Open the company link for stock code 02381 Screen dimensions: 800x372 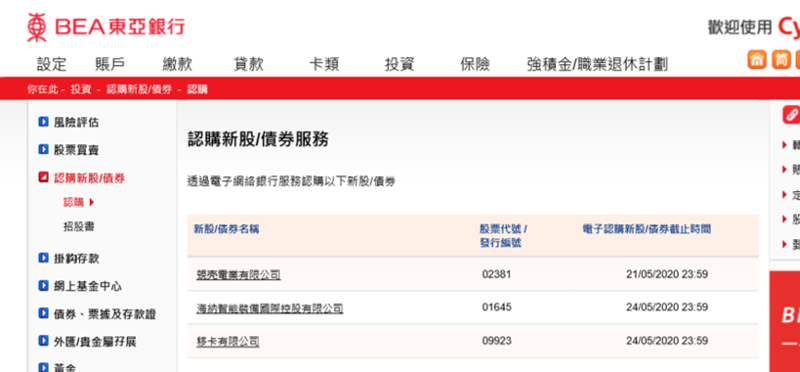(x=239, y=275)
